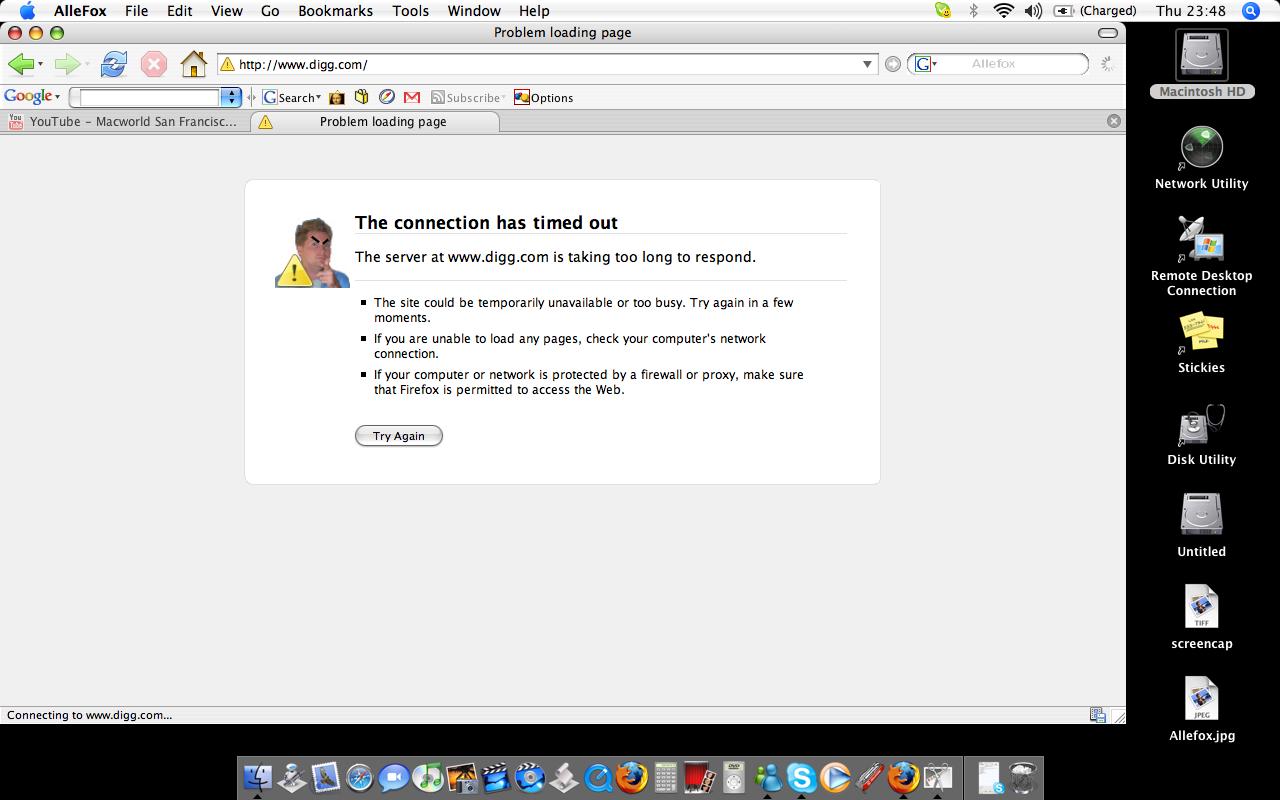Select the Untitled drive icon
1280x800 pixels.
1201,525
